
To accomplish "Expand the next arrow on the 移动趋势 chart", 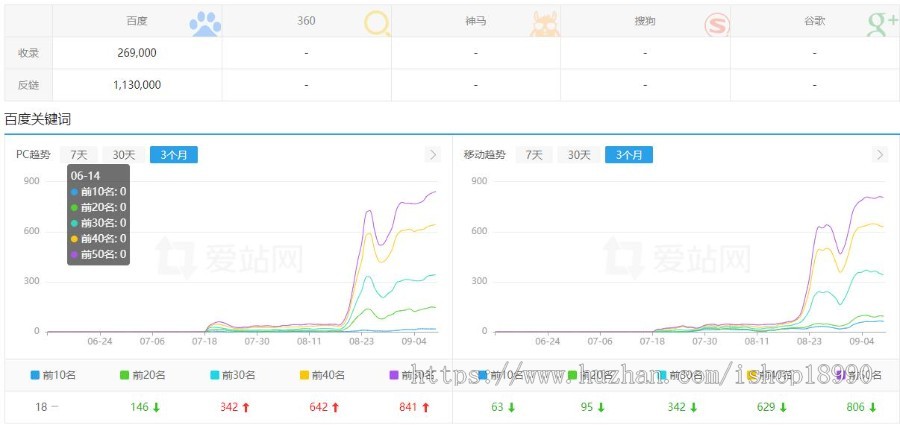I will point(880,154).
